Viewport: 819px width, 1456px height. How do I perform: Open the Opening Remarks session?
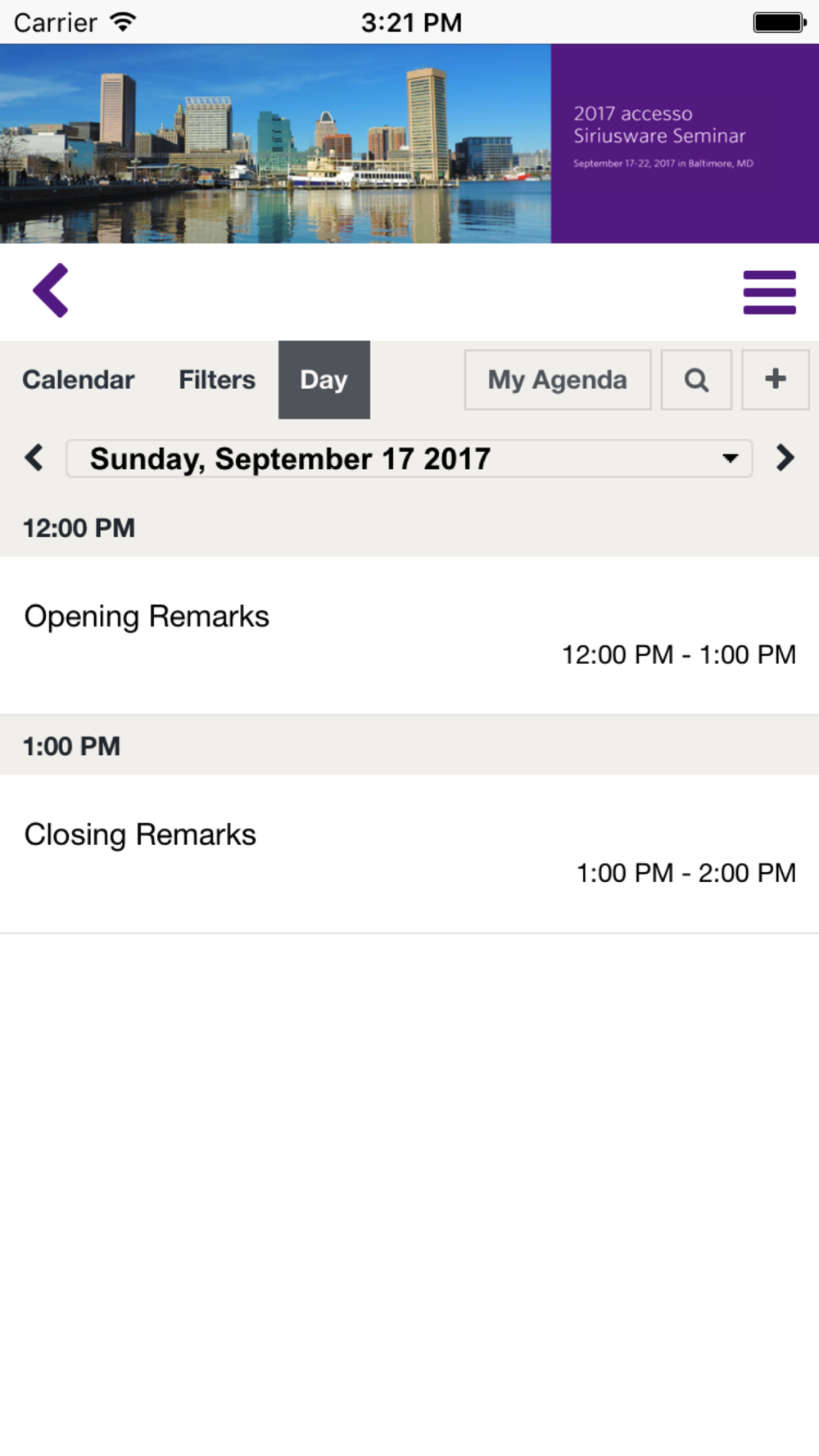coord(409,635)
